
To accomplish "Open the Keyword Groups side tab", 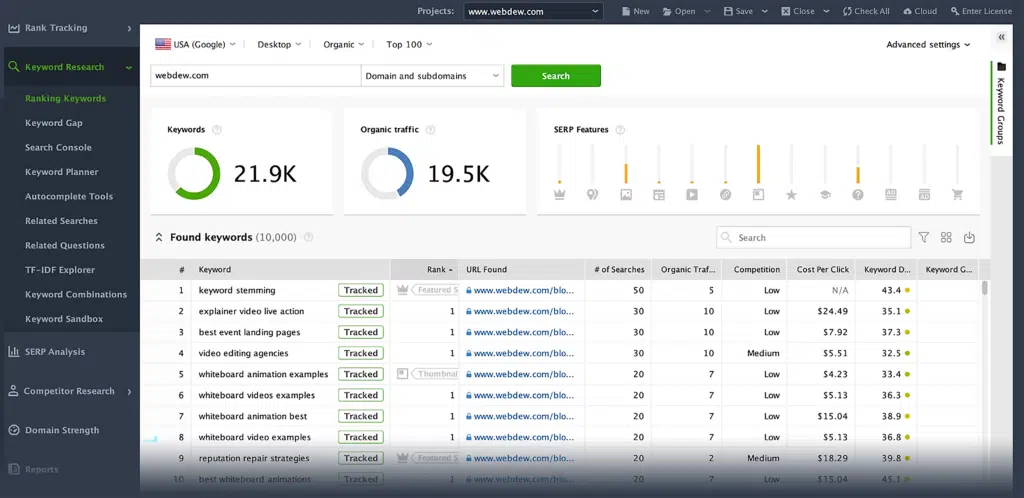I will pyautogui.click(x=1001, y=103).
